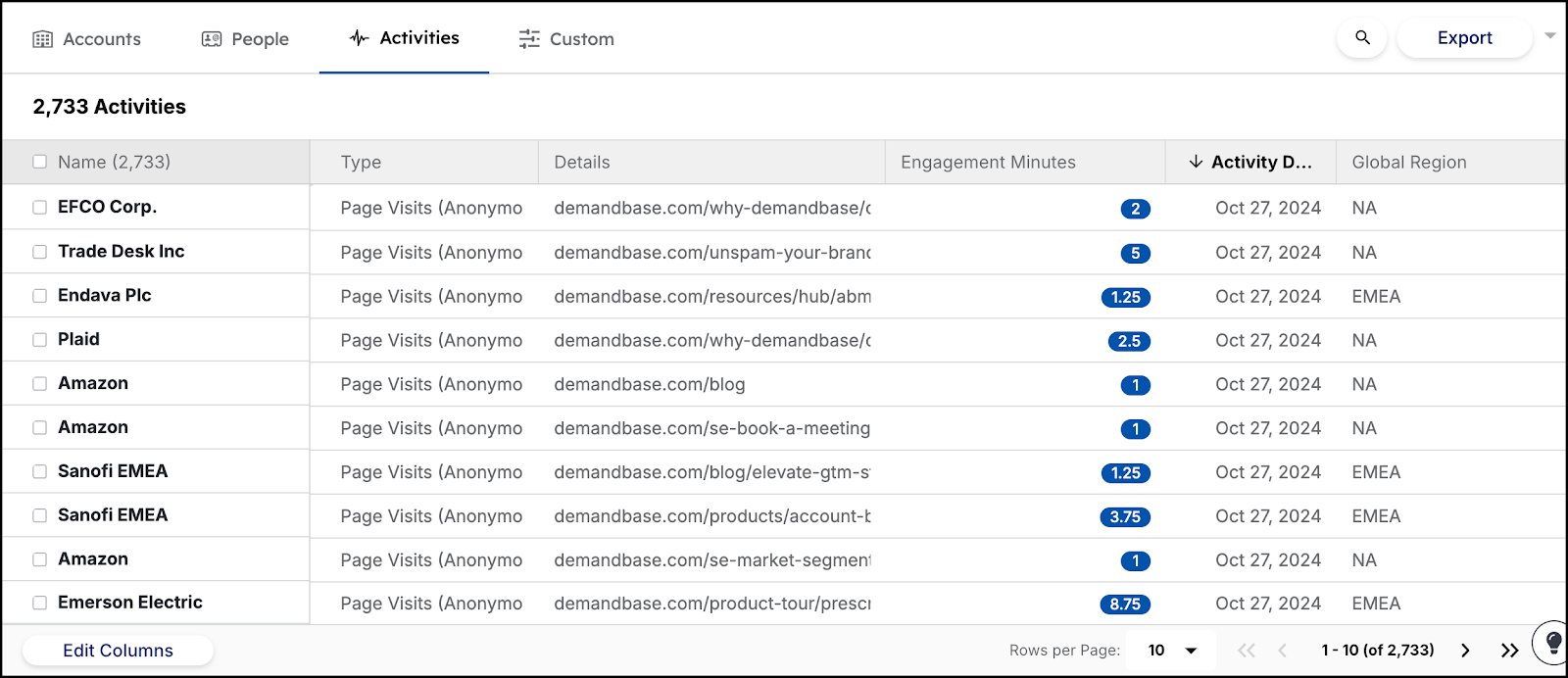Switch to the People tab
1568x678 pixels.
coord(245,39)
